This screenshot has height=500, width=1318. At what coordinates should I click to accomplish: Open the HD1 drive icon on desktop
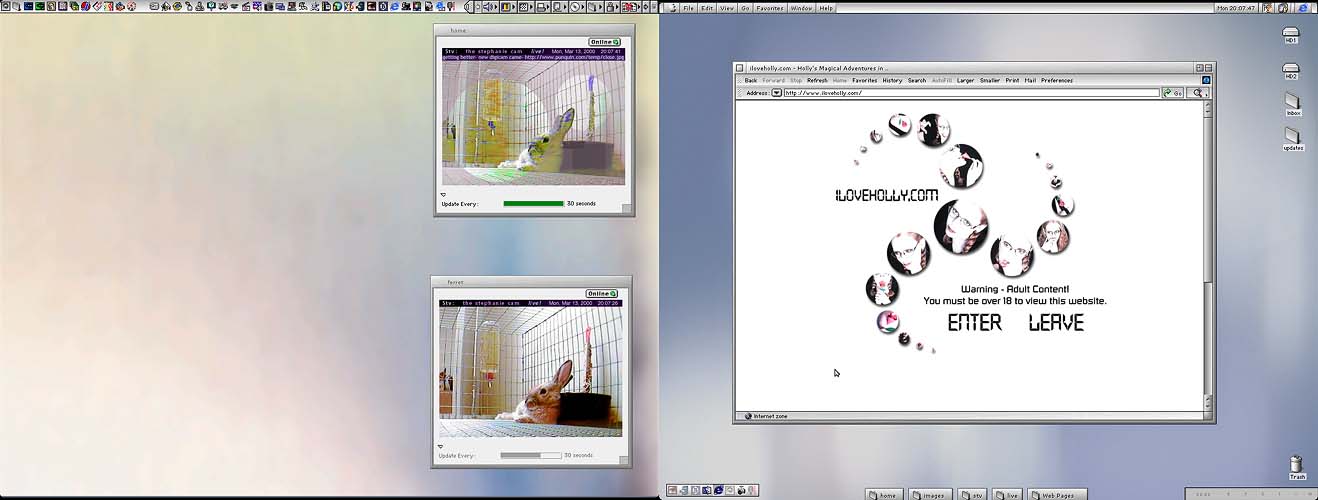coord(1291,34)
